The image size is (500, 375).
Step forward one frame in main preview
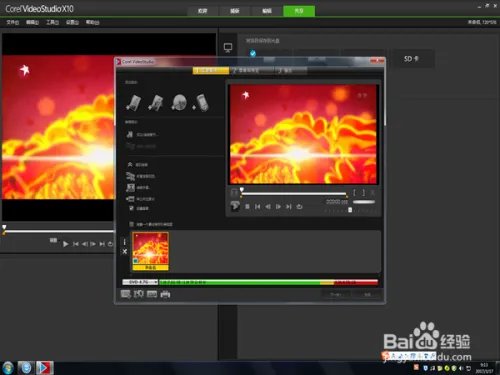click(x=93, y=244)
